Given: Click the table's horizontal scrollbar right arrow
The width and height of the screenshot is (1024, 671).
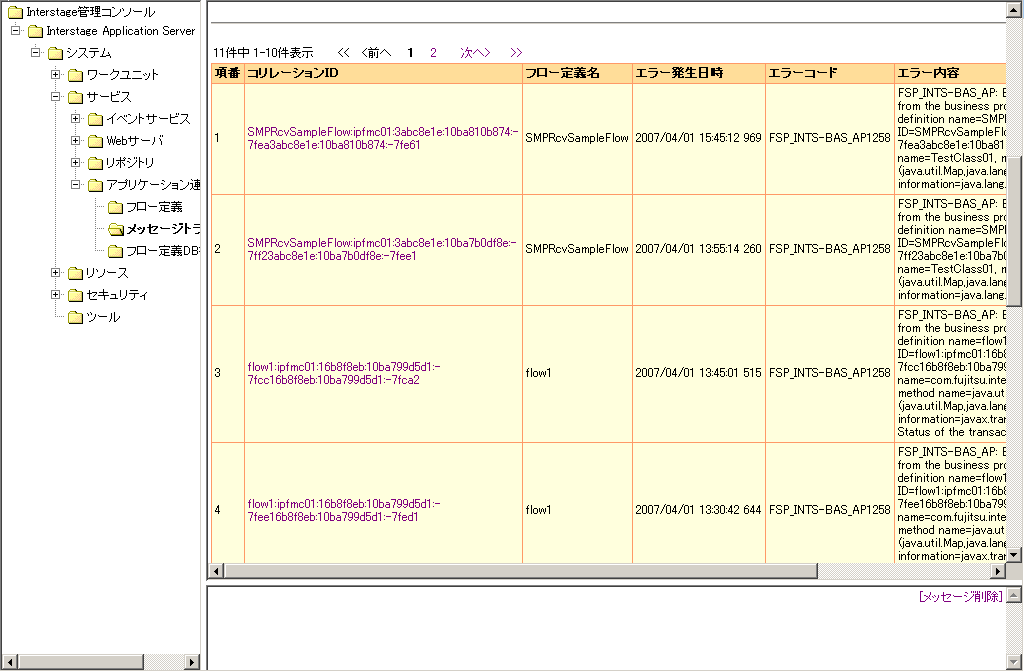Looking at the screenshot, I should click(x=997, y=571).
